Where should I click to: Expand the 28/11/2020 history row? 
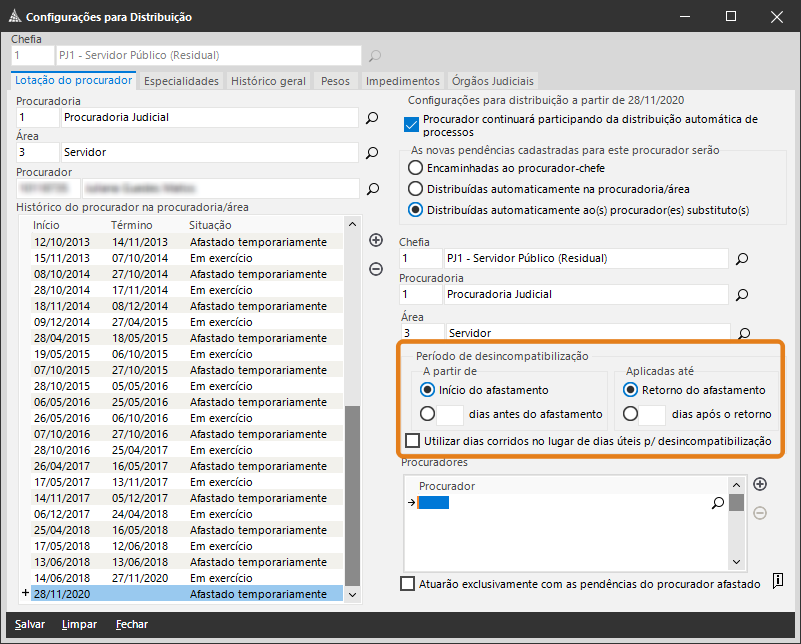click(x=25, y=594)
